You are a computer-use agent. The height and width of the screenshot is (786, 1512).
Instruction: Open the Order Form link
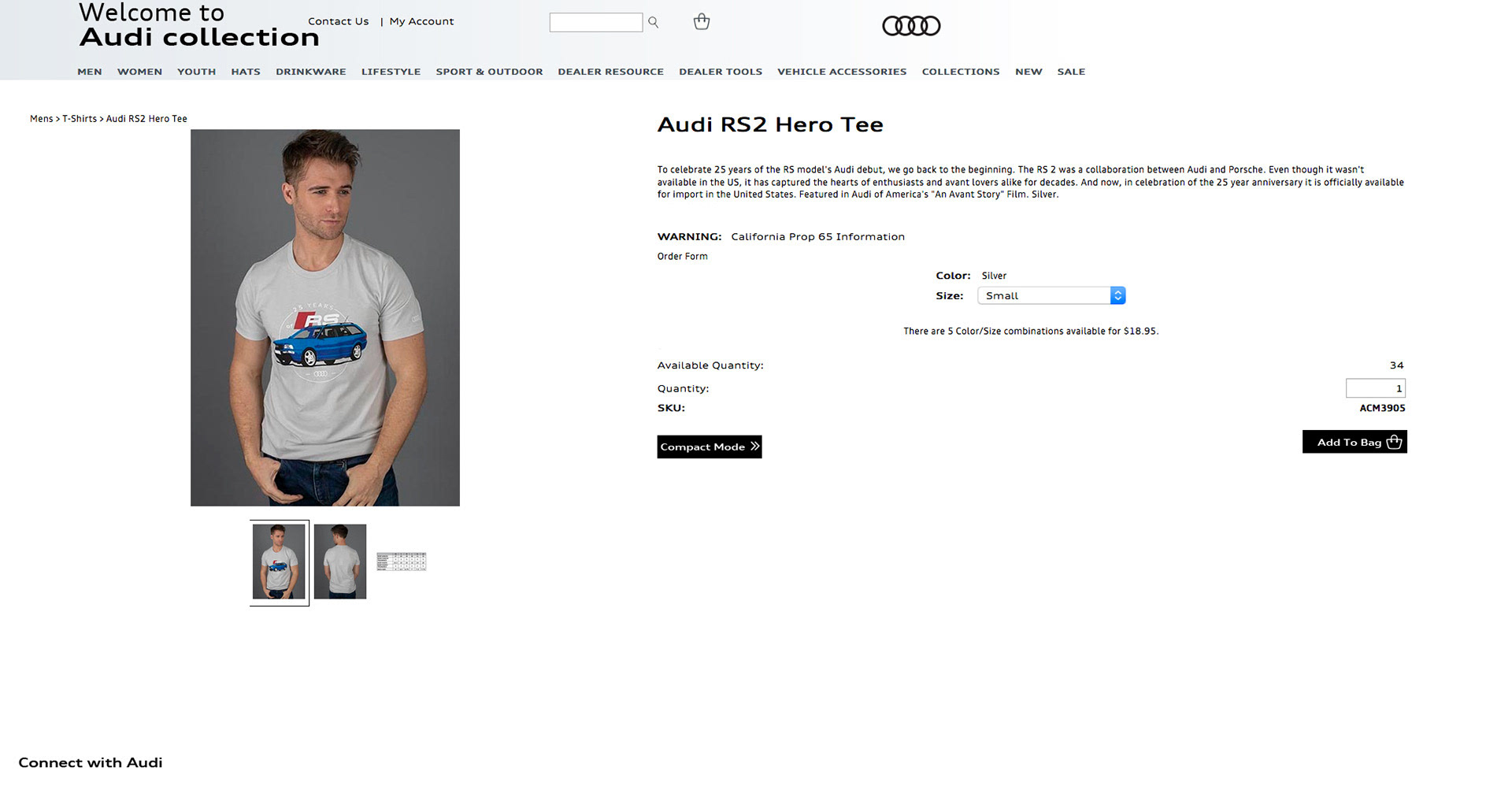click(x=682, y=256)
